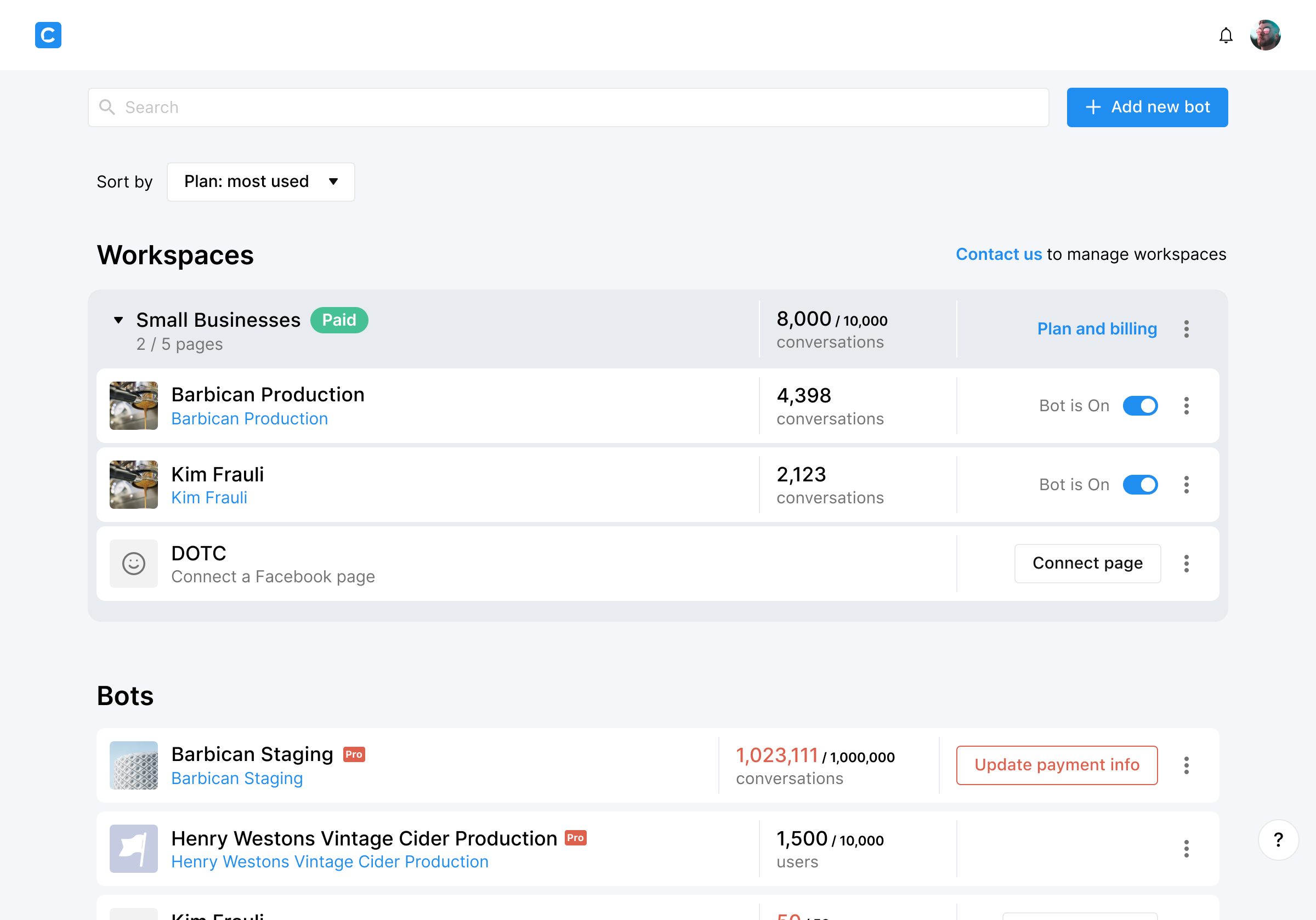This screenshot has width=1316, height=920.
Task: Open the Plan and billing link
Action: click(x=1097, y=329)
